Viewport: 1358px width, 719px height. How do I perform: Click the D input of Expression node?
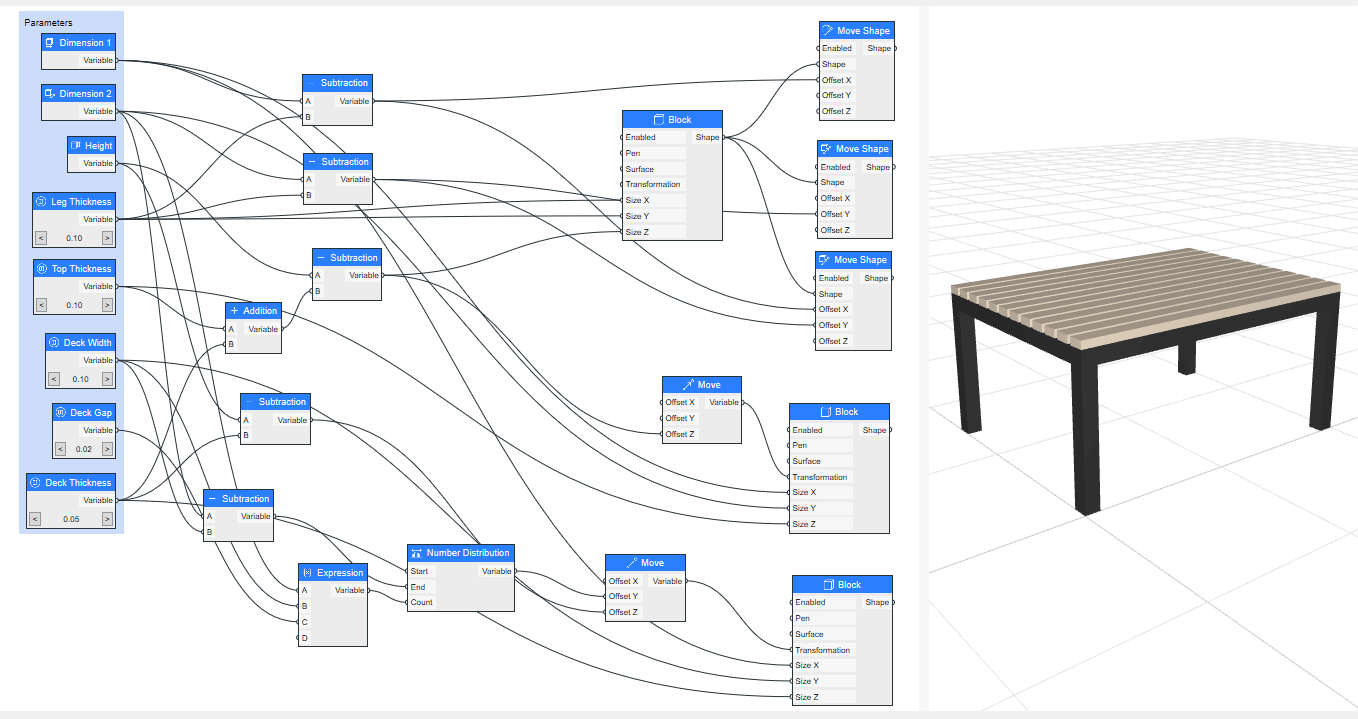point(305,637)
